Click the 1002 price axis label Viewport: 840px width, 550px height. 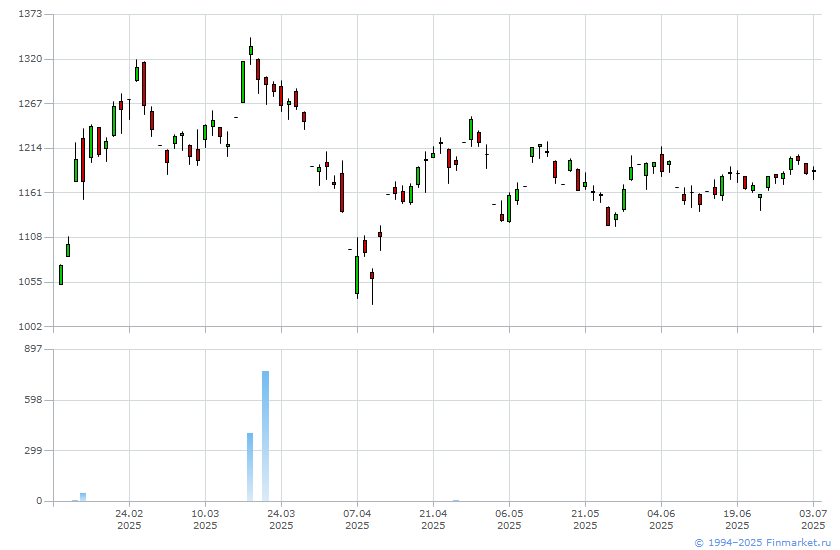pos(30,326)
